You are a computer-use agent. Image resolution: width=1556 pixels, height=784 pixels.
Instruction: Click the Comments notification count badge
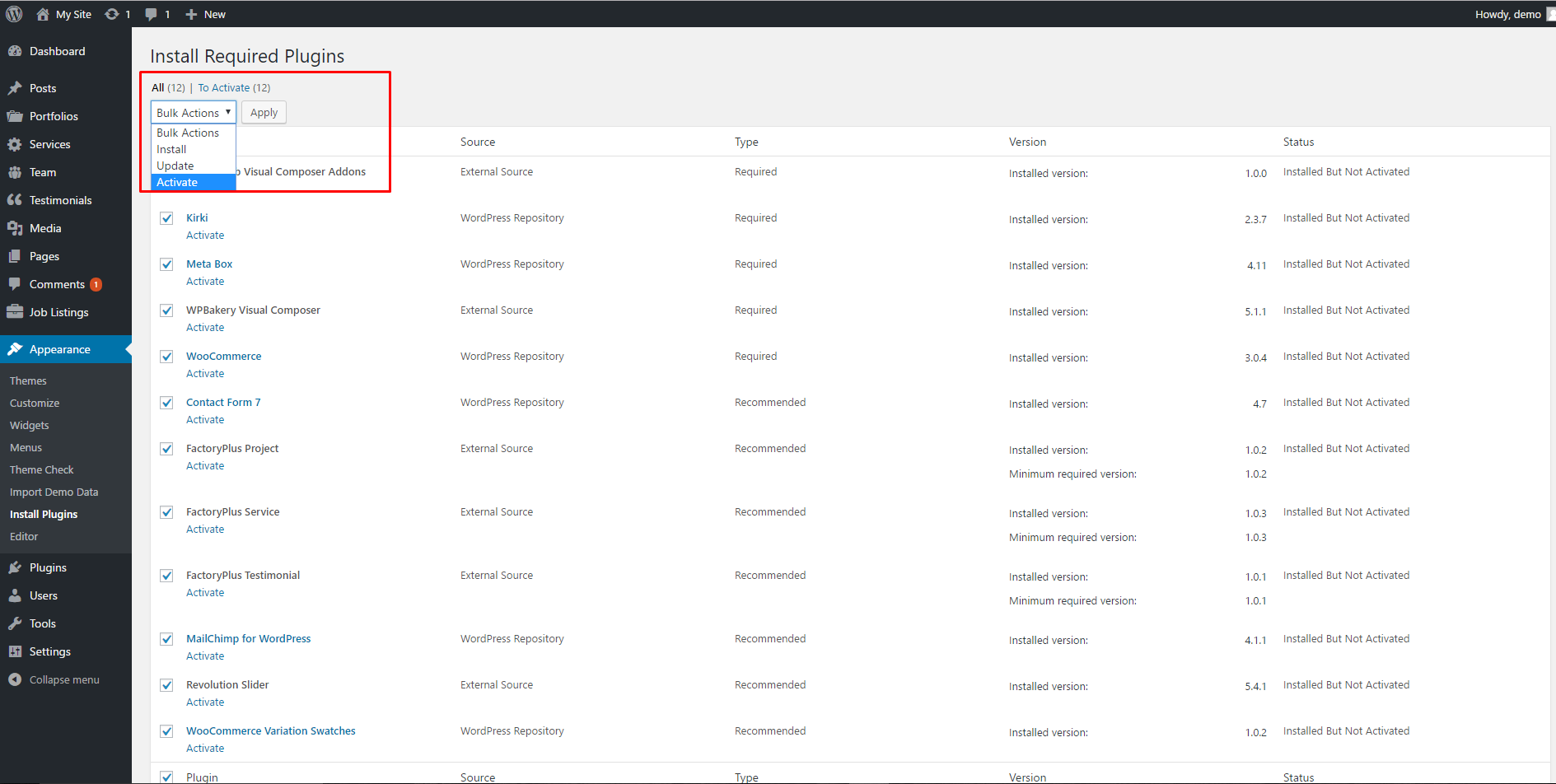[x=95, y=284]
